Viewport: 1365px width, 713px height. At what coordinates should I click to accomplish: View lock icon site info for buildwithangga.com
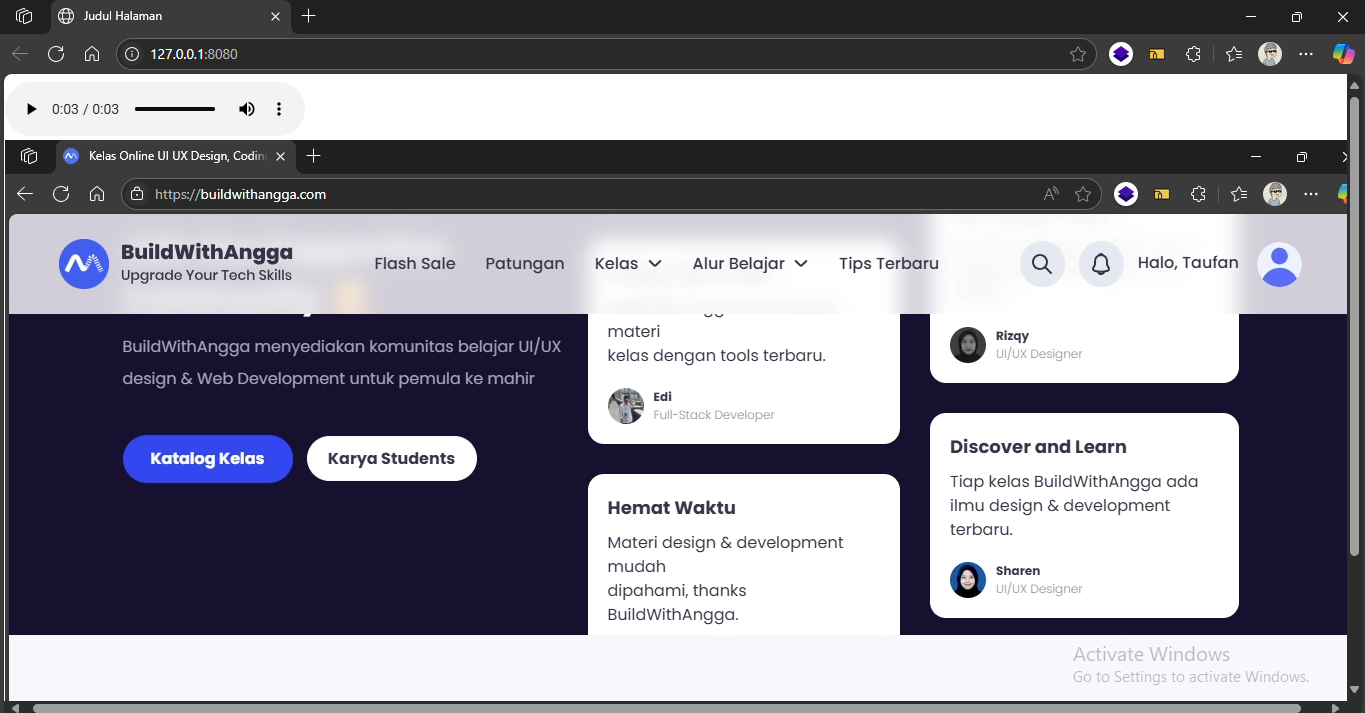coord(137,194)
